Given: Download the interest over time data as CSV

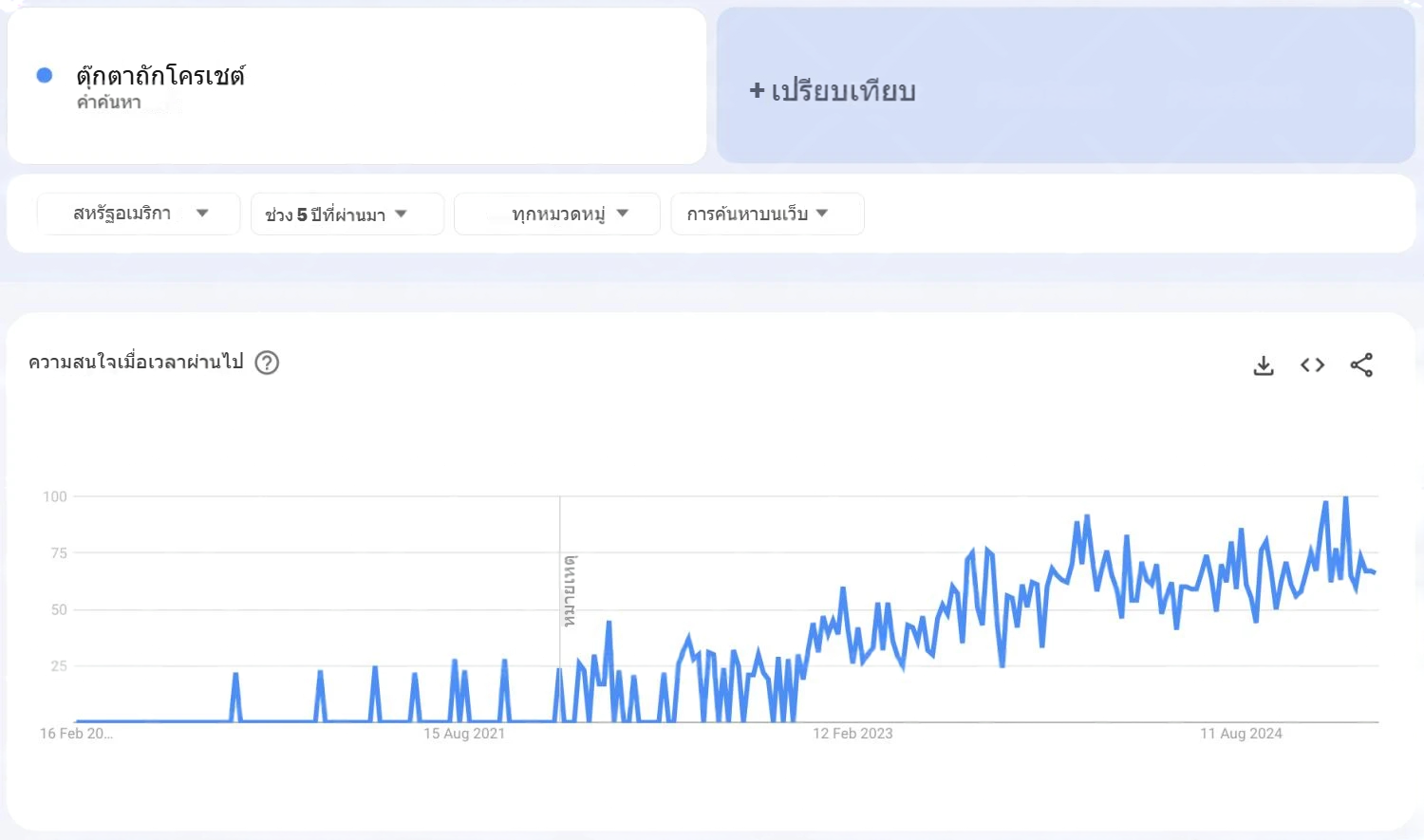Looking at the screenshot, I should [x=1263, y=365].
